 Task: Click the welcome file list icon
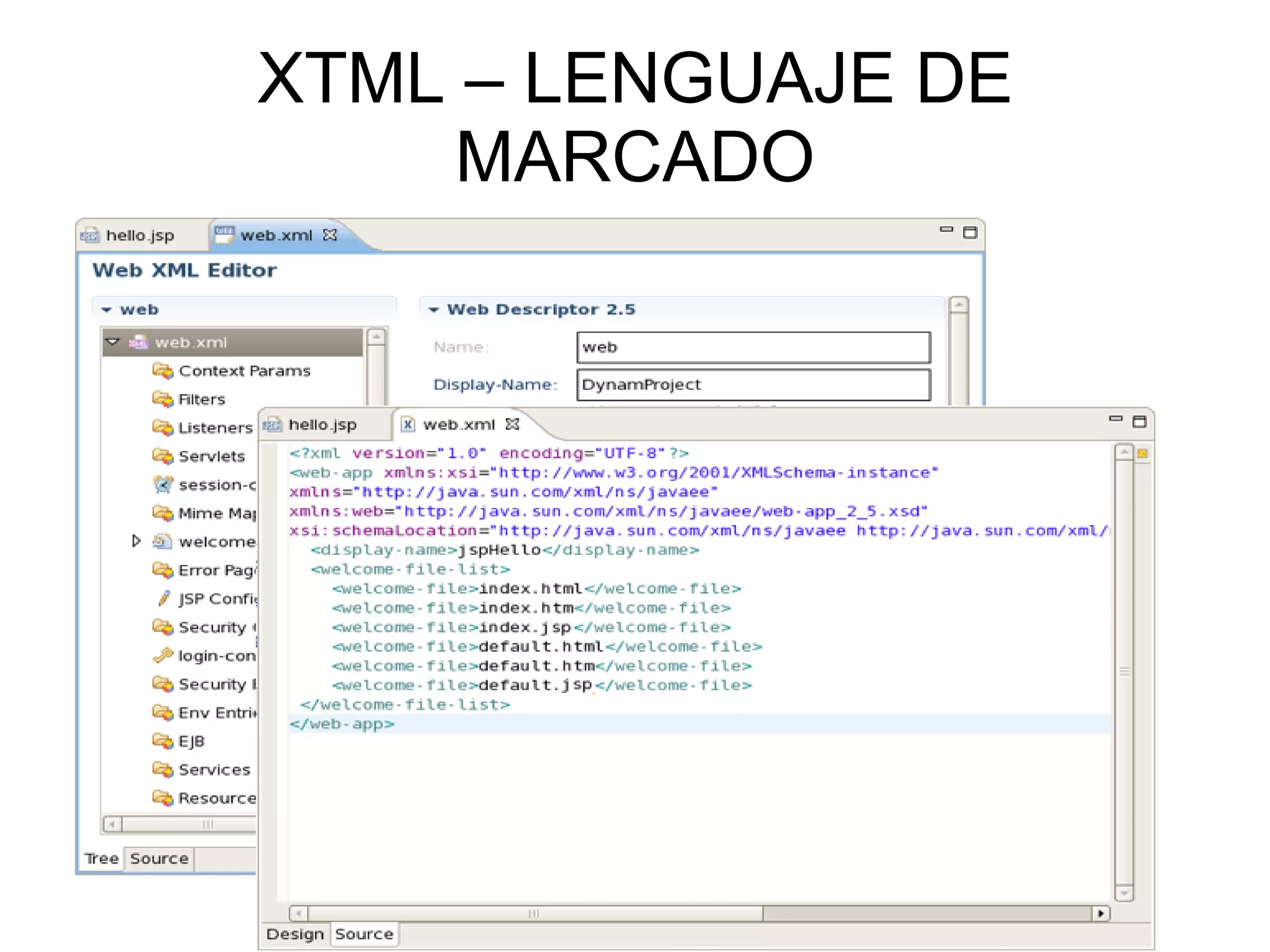(x=162, y=542)
